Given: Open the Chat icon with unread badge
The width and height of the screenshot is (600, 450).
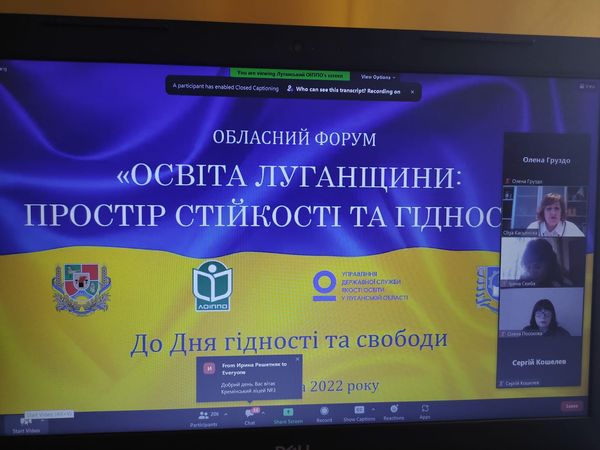Looking at the screenshot, I should tap(251, 412).
